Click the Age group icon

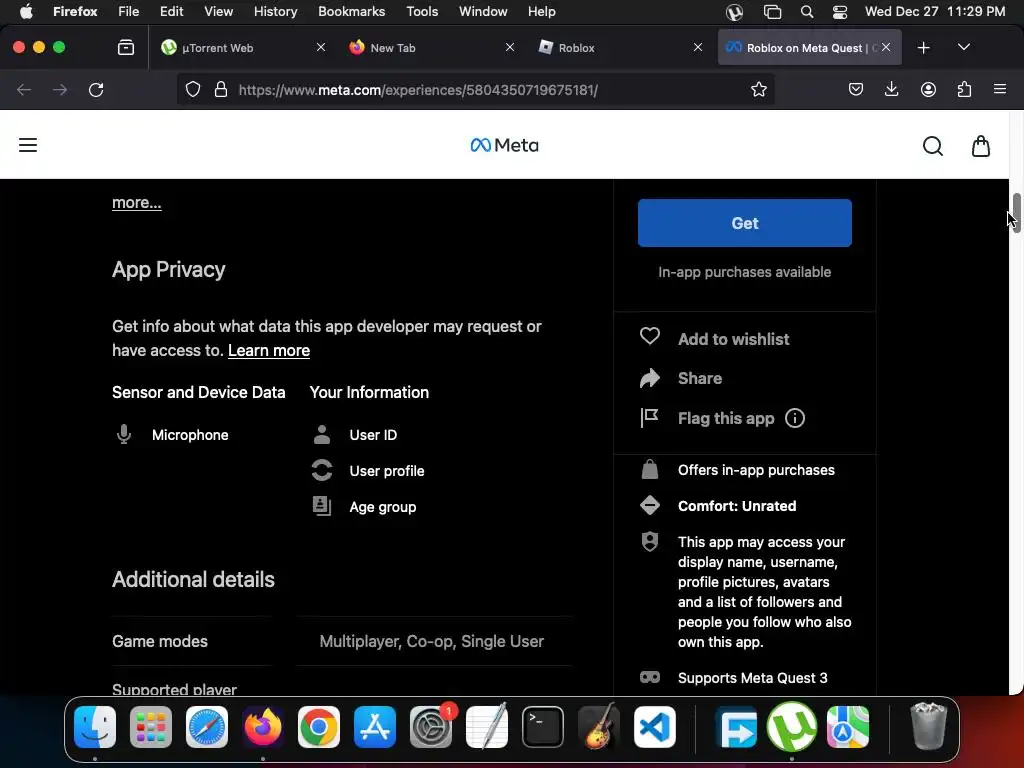click(x=322, y=506)
